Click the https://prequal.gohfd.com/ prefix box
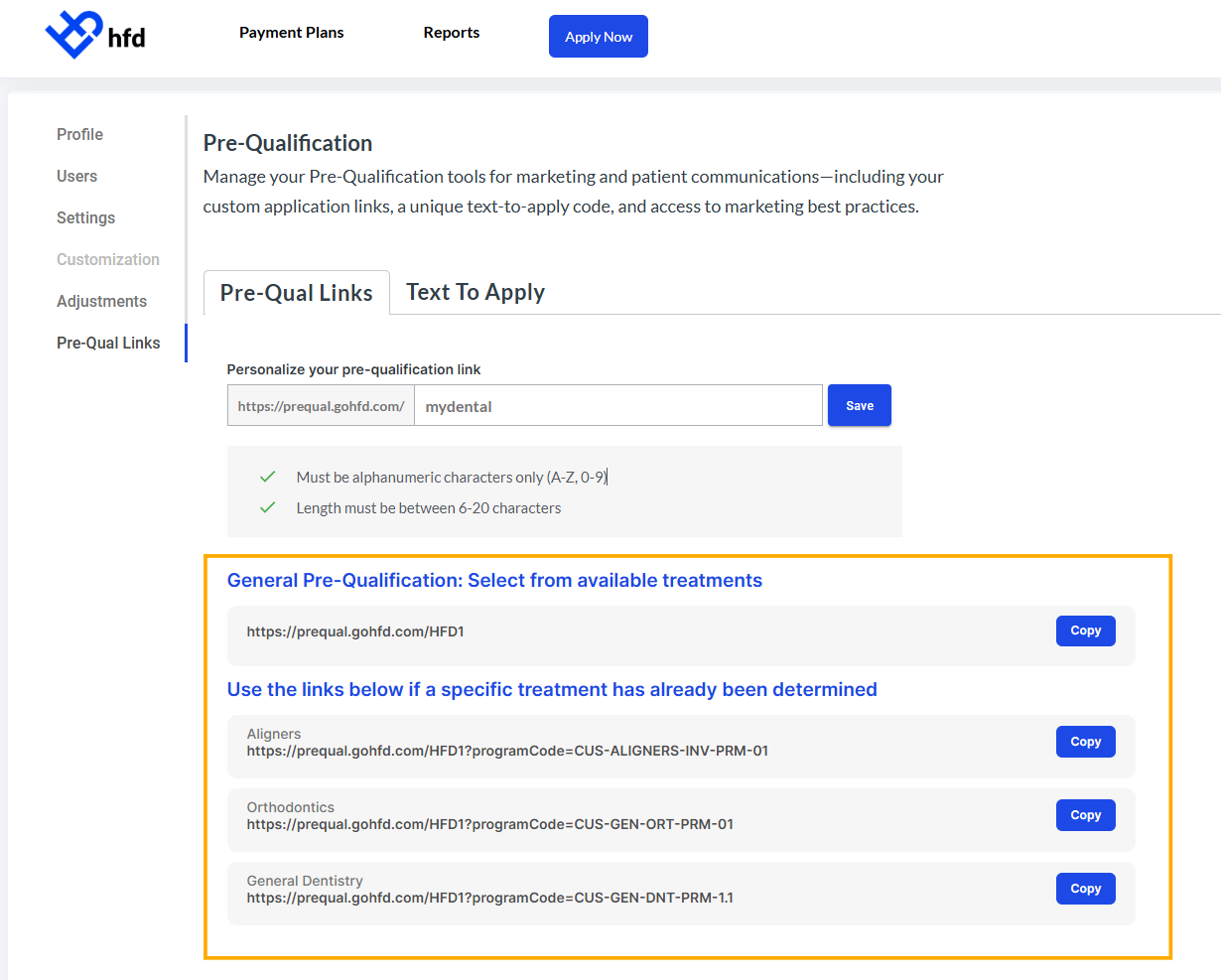 321,406
